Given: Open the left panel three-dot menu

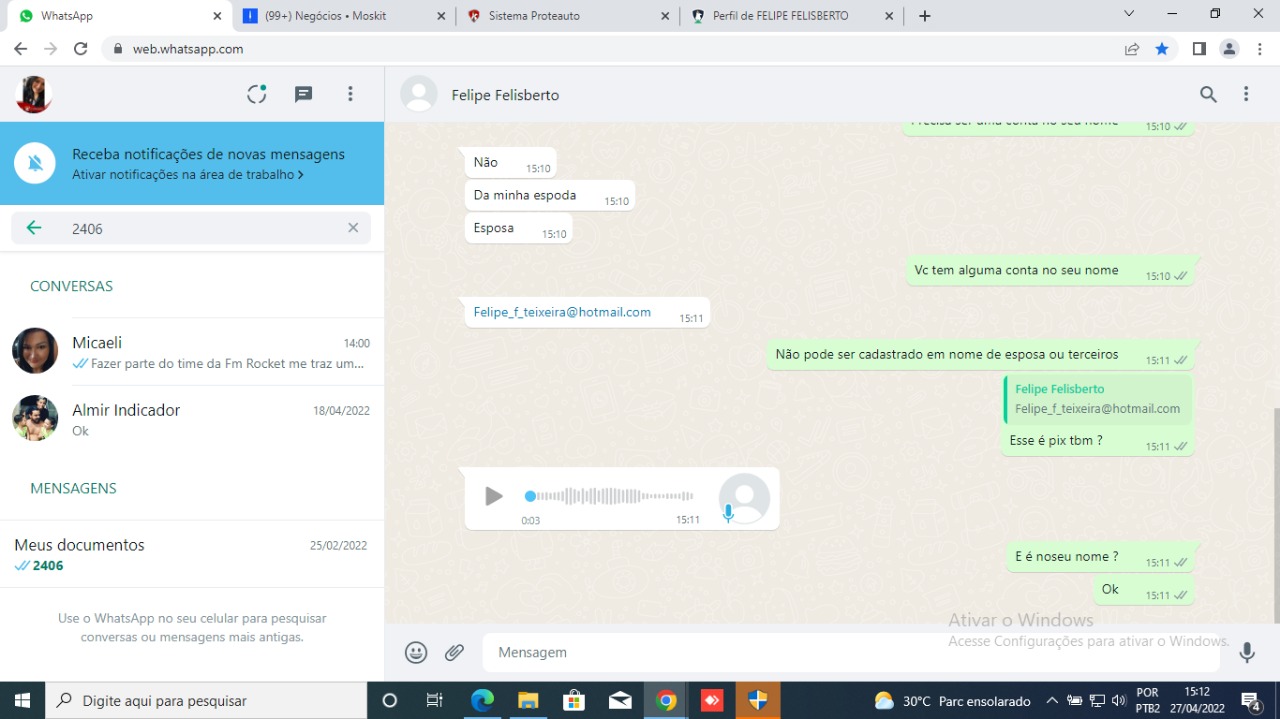Looking at the screenshot, I should (x=350, y=94).
